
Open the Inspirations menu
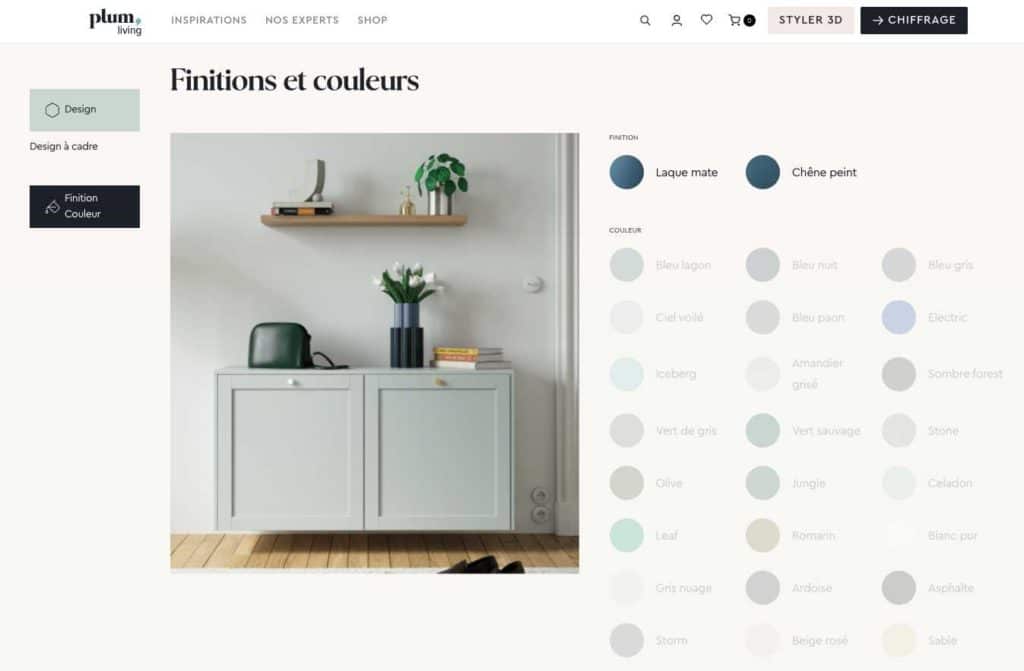click(x=209, y=20)
